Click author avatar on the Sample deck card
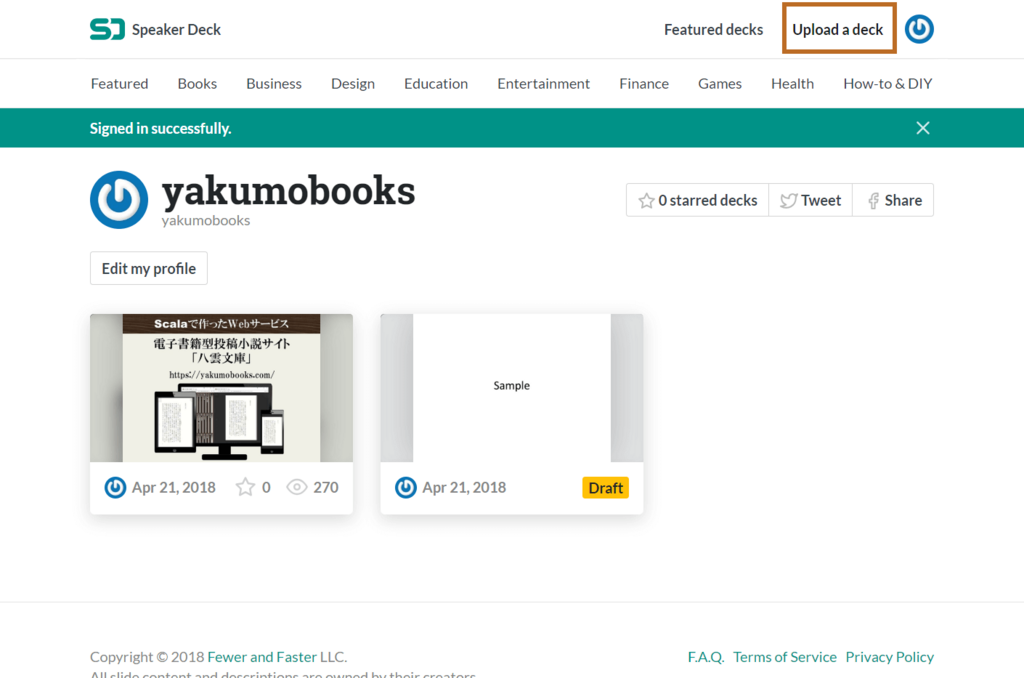The image size is (1024, 678). tap(406, 487)
